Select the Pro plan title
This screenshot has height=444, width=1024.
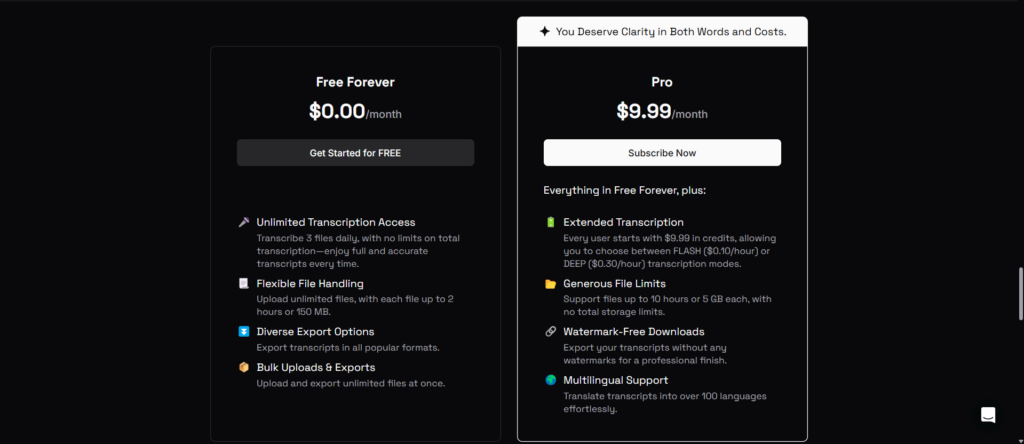point(662,82)
